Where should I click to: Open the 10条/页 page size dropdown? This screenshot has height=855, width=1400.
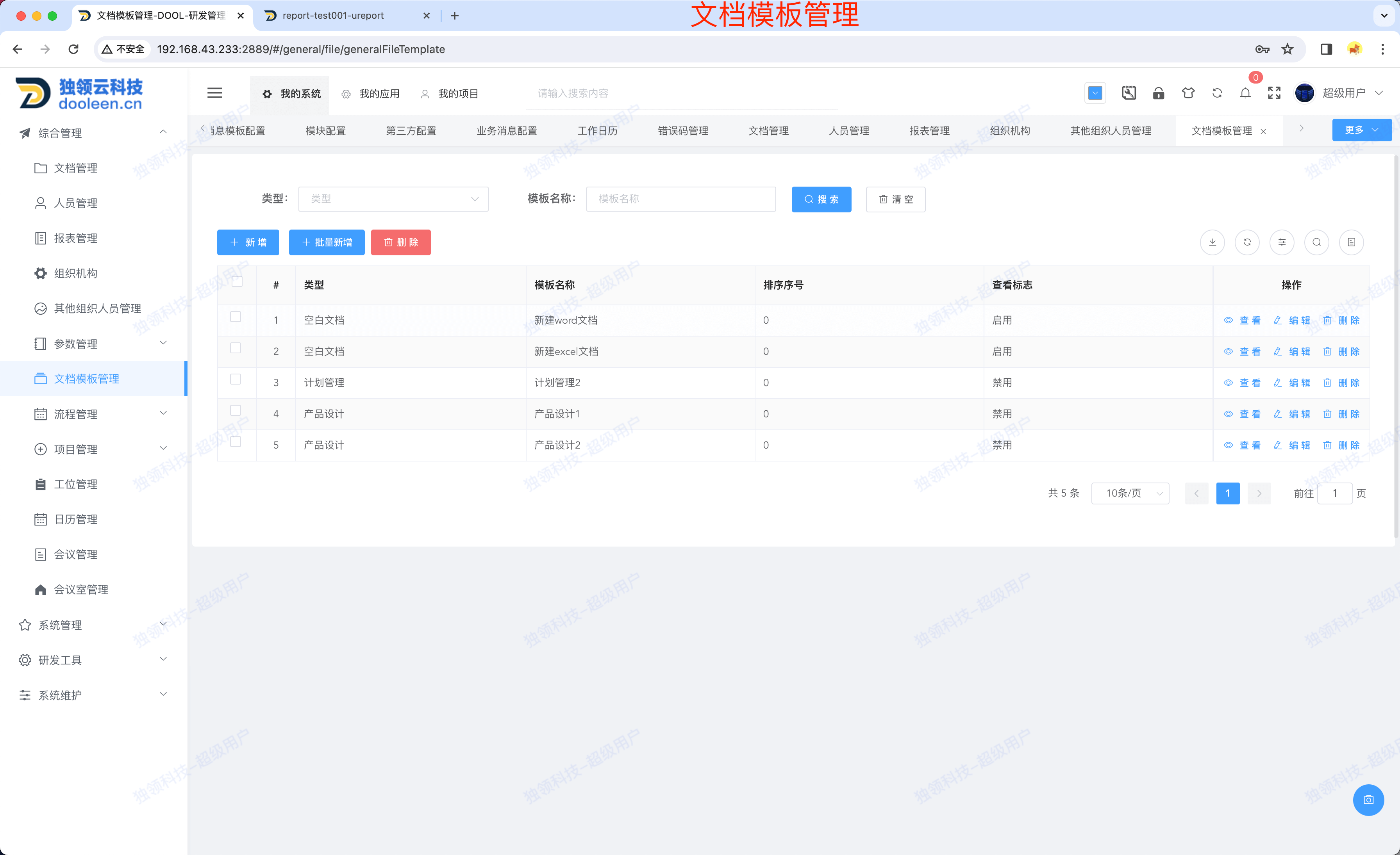pyautogui.click(x=1130, y=493)
